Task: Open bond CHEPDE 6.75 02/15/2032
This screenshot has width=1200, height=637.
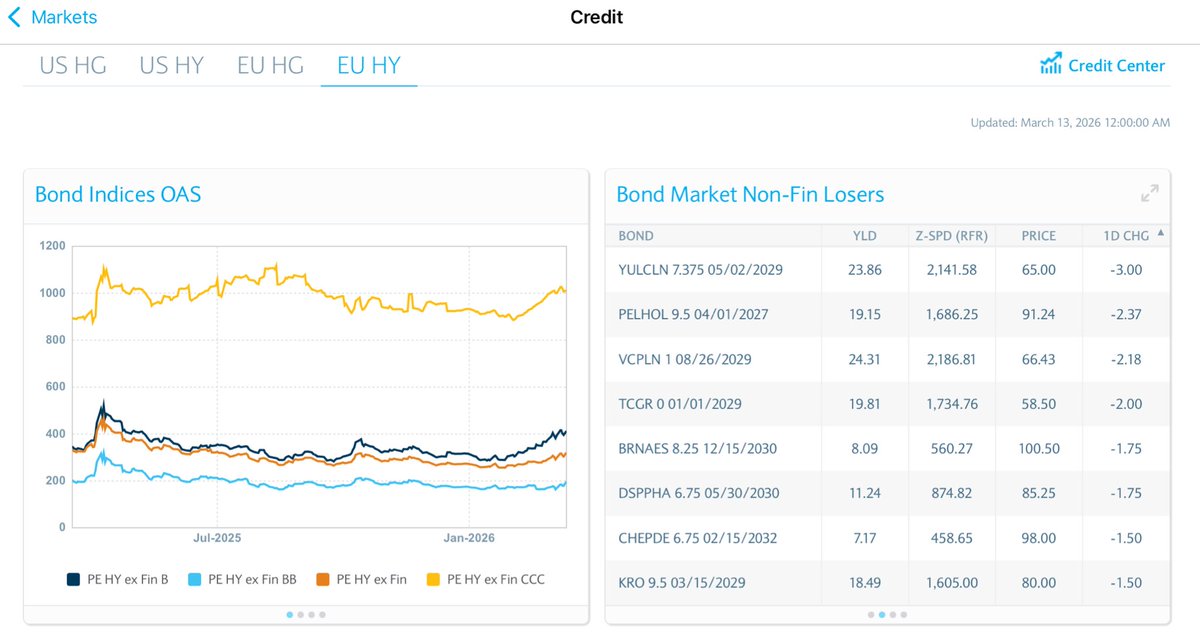Action: point(699,538)
